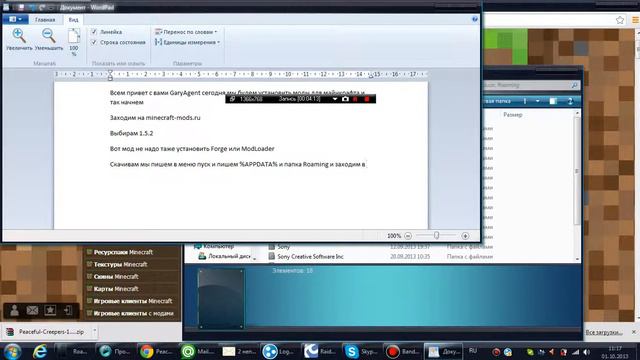Click the minus zoom button in WordPad status bar
Screen dimensions: 640x360
coord(408,236)
